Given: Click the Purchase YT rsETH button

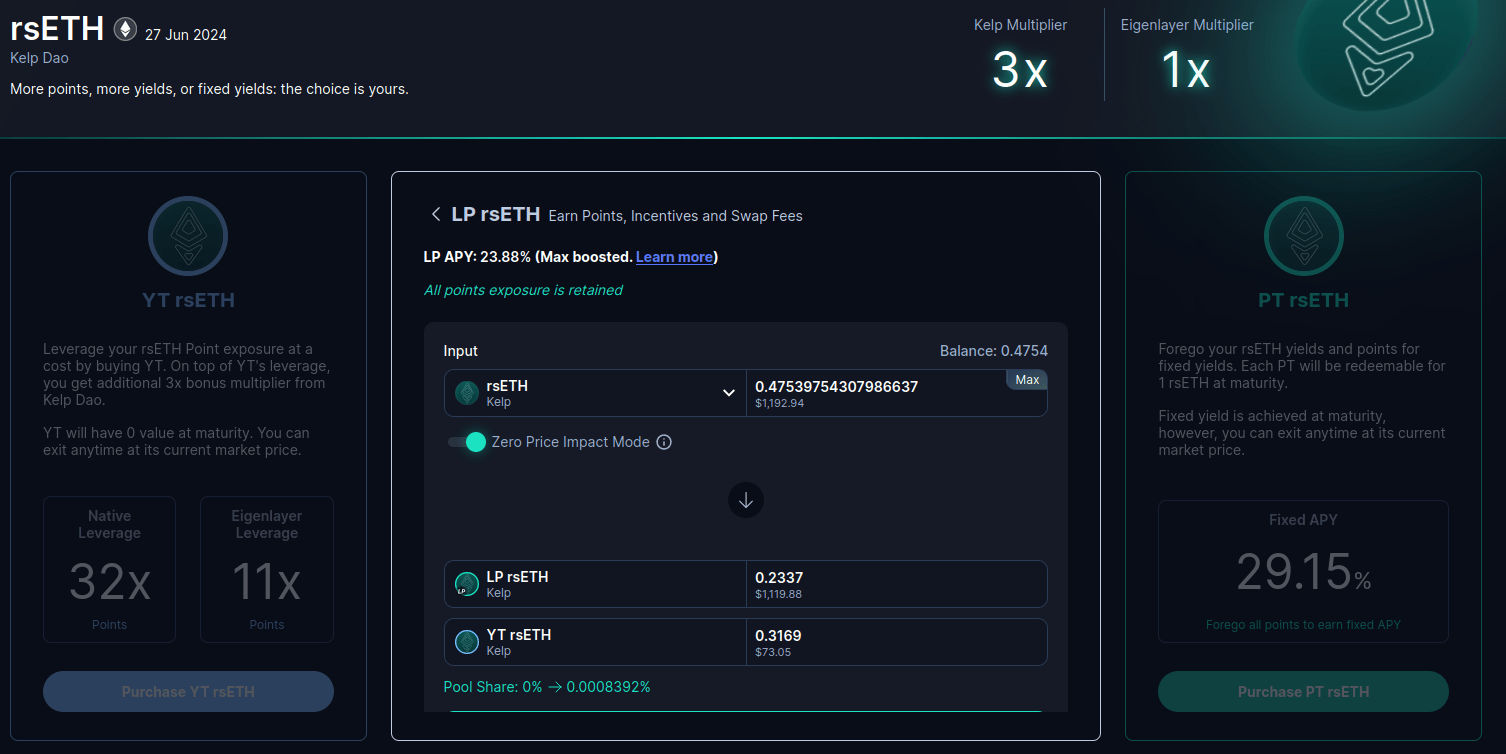Looking at the screenshot, I should point(188,692).
